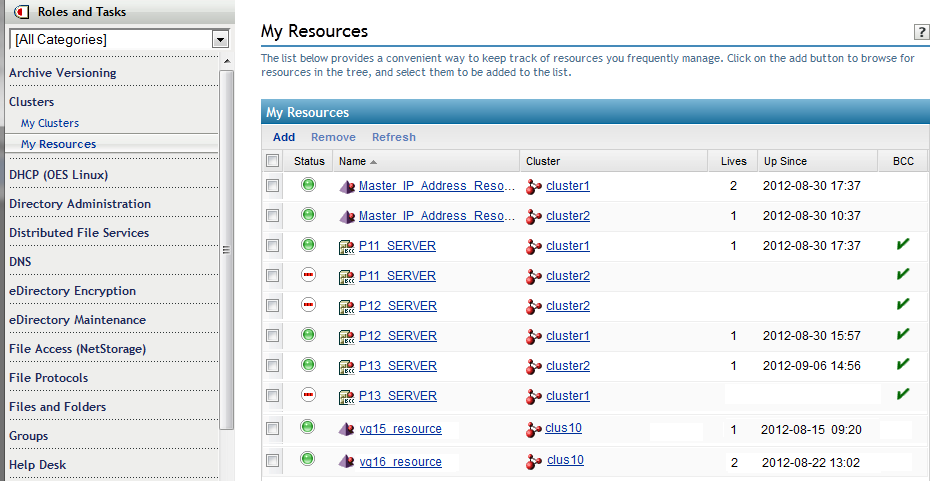Click the sidebar scroll-up arrow

point(226,61)
